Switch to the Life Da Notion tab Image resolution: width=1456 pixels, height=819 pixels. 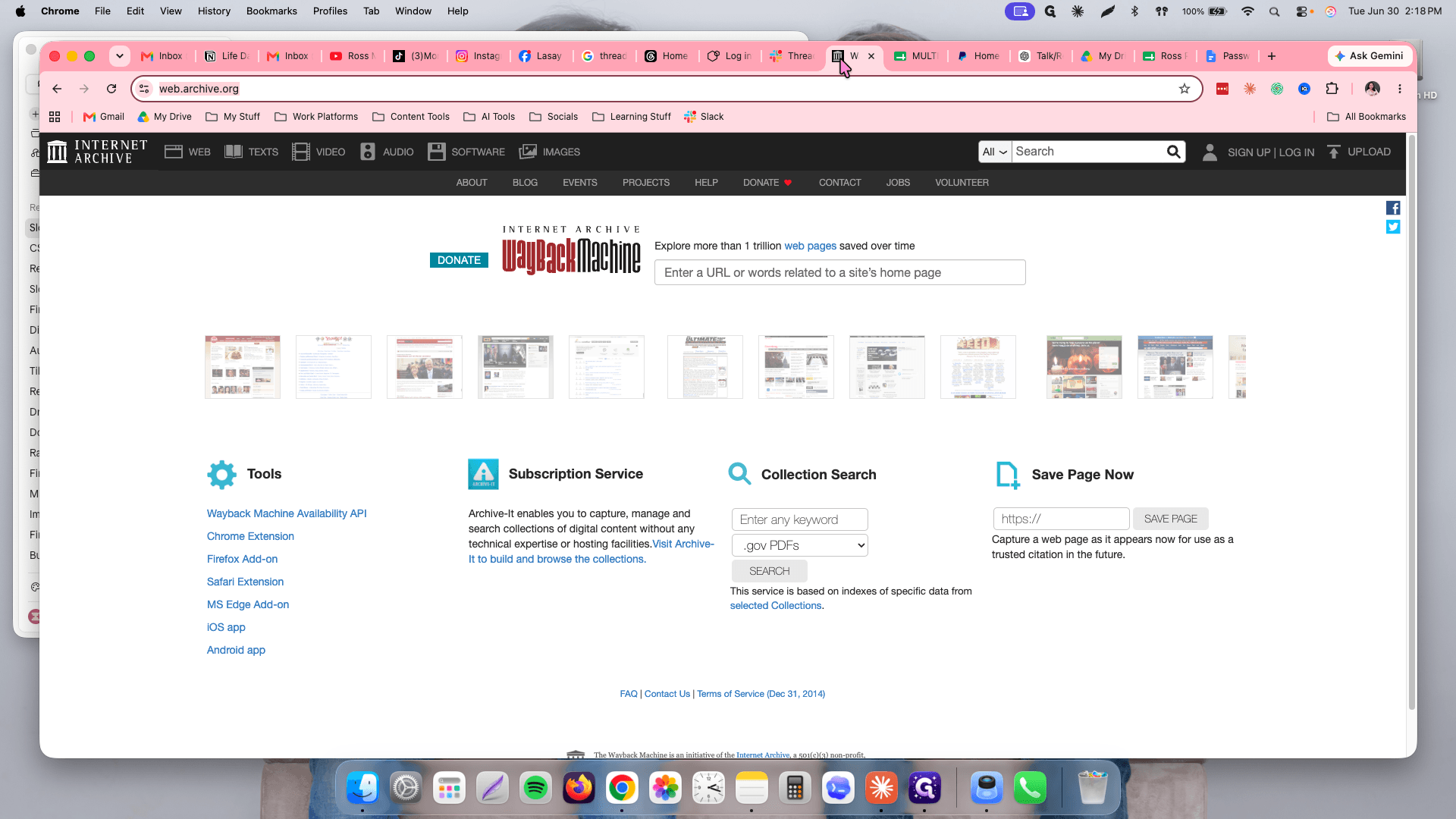click(x=226, y=56)
